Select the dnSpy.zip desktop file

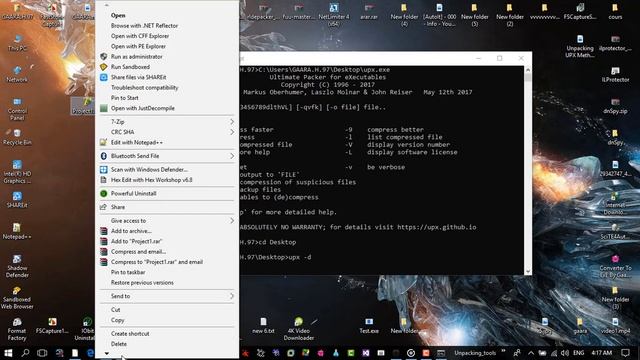pos(615,106)
